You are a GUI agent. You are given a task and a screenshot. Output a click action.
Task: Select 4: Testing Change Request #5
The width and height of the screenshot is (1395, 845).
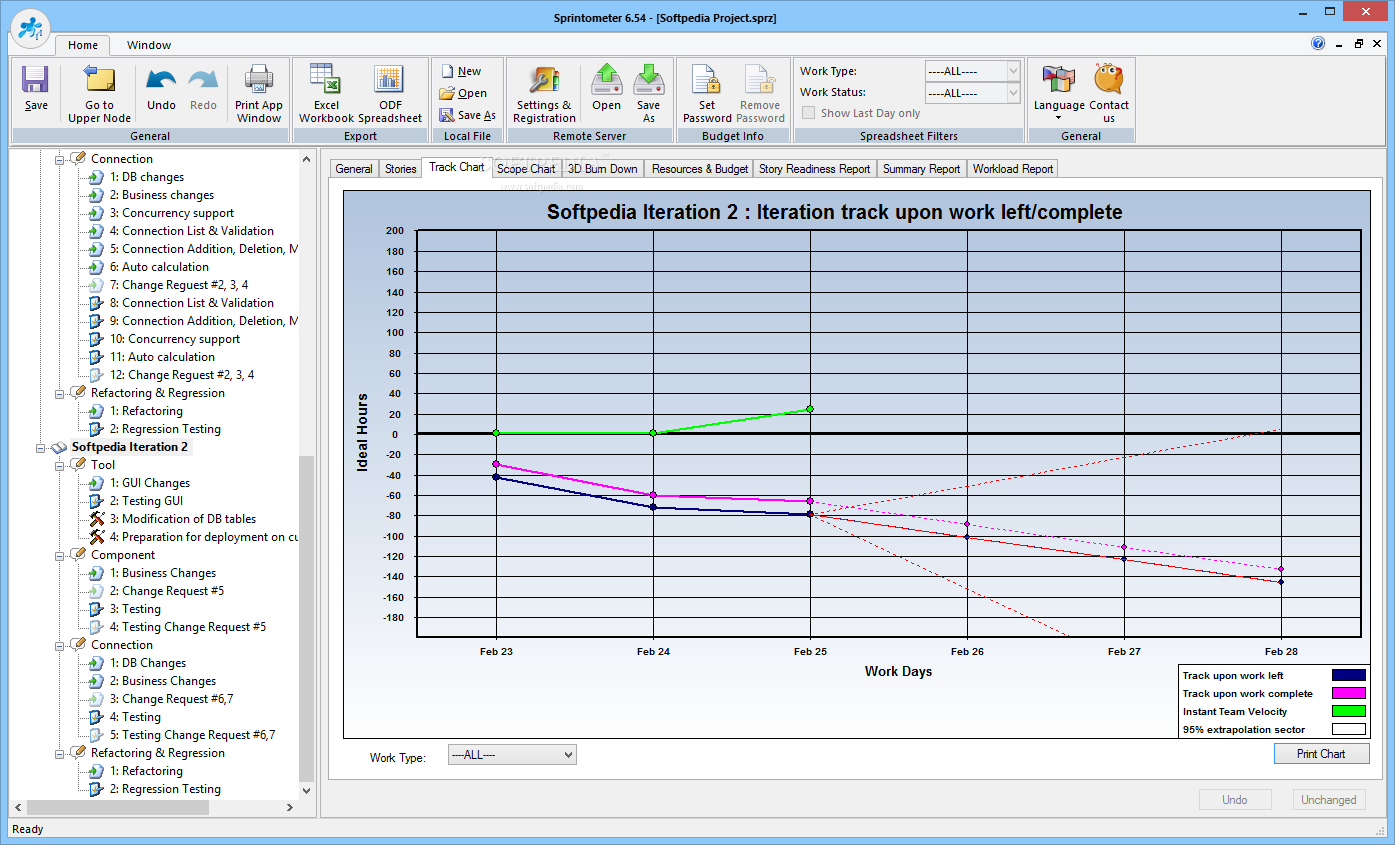point(187,627)
